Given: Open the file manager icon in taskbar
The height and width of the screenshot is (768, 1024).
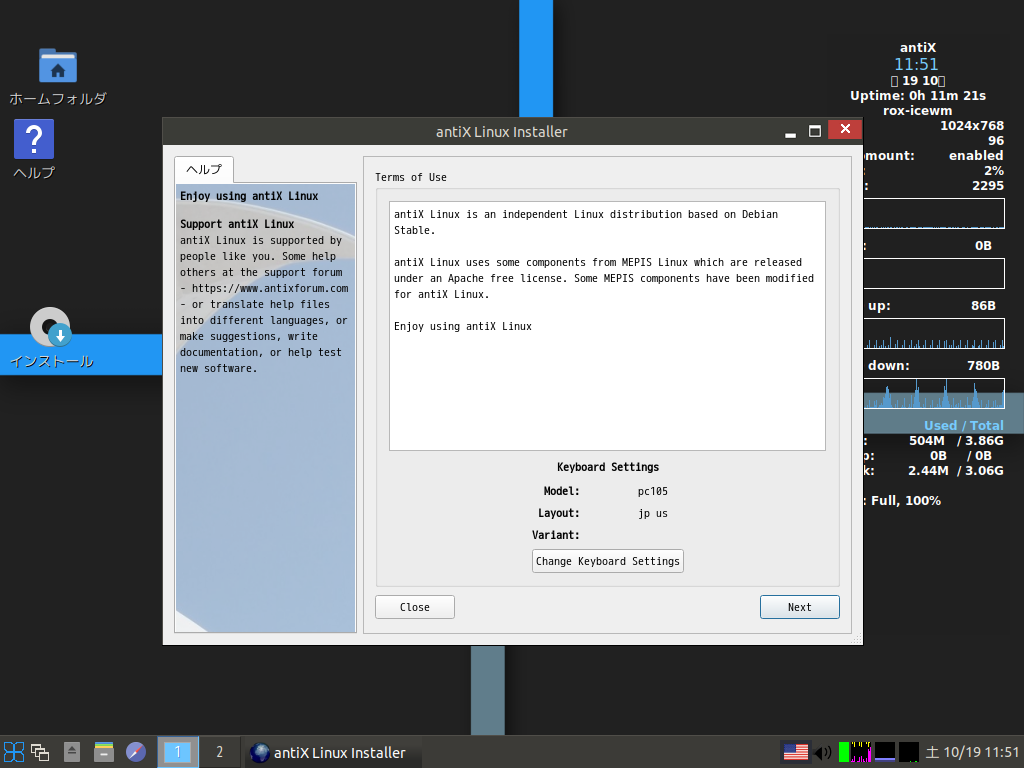Looking at the screenshot, I should (104, 752).
